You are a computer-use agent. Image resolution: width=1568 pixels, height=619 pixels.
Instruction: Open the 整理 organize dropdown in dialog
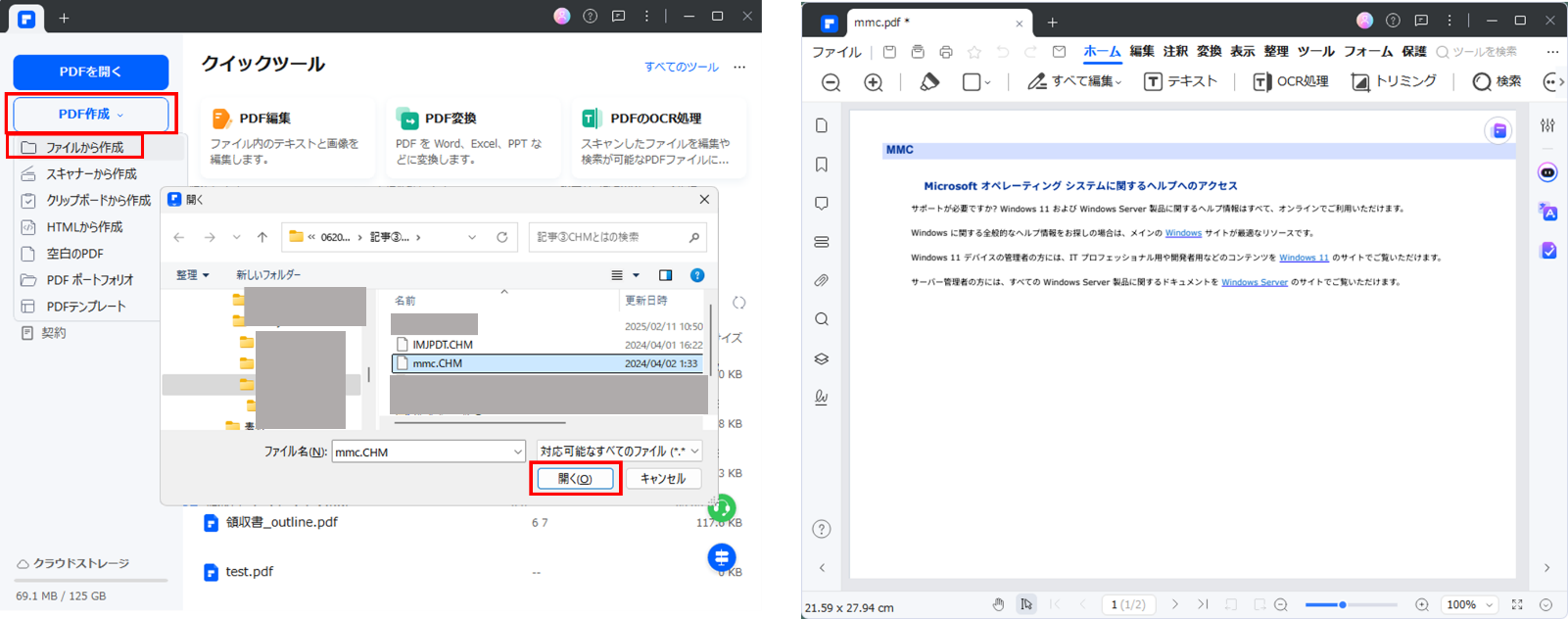click(x=192, y=275)
